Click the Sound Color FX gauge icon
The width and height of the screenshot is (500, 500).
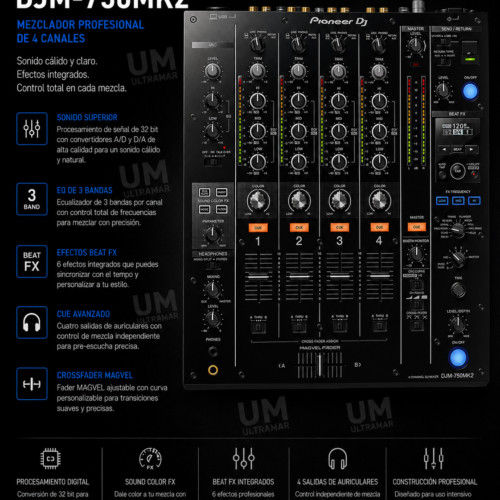pyautogui.click(x=150, y=459)
